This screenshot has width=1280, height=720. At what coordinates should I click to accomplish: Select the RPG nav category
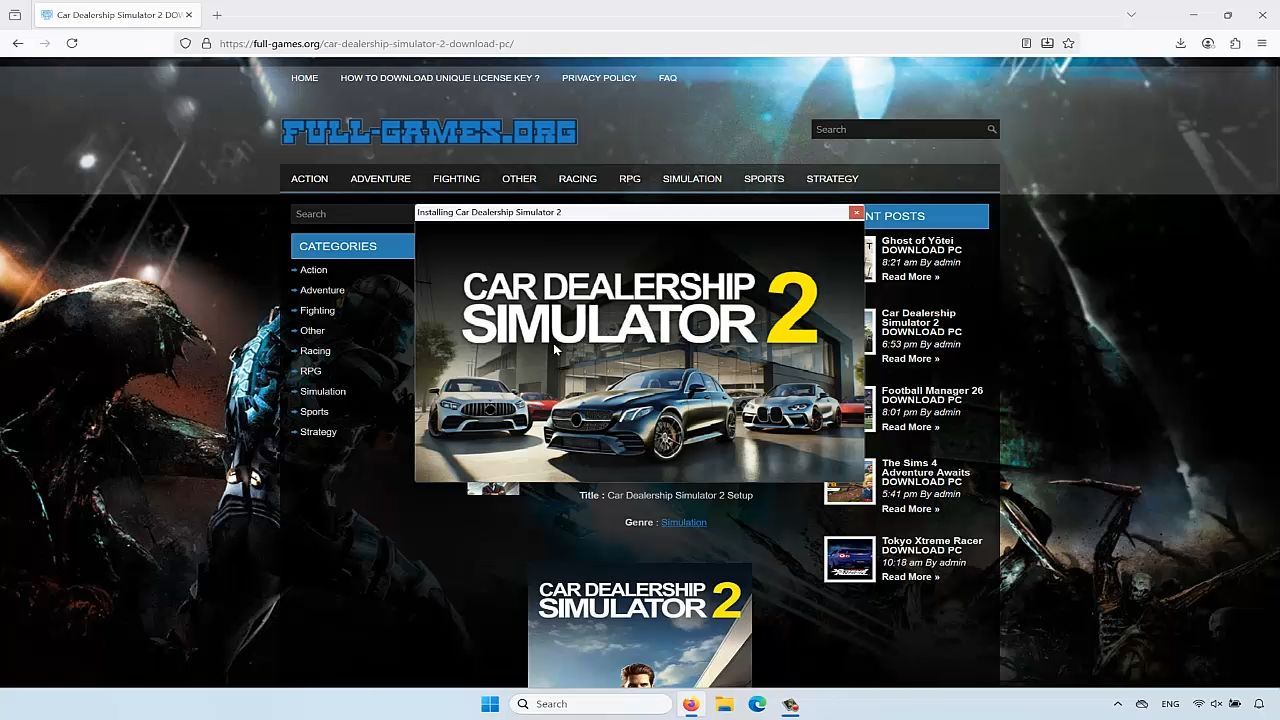(x=629, y=179)
